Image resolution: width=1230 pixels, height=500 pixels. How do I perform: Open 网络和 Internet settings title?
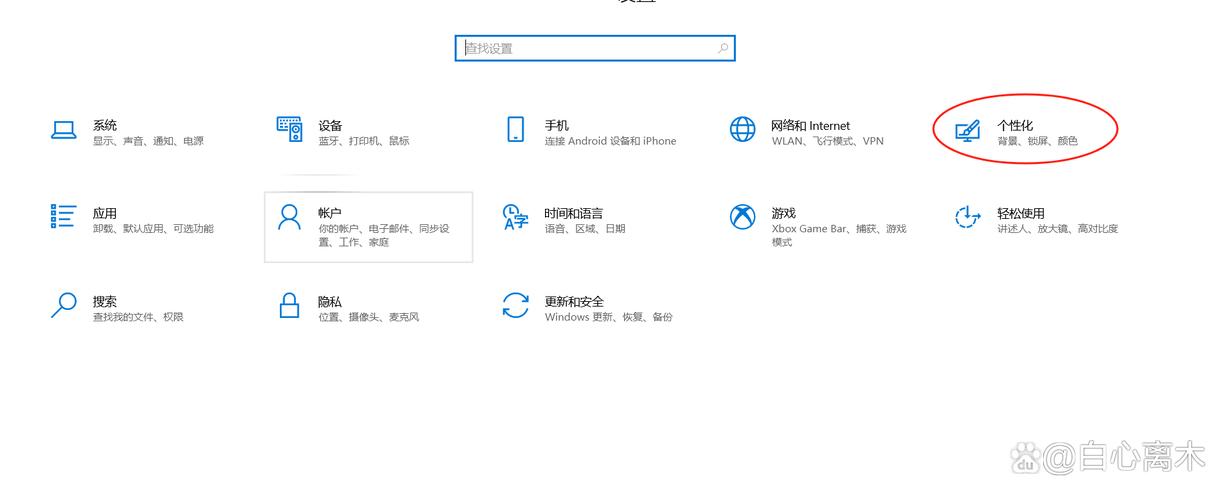coord(810,125)
